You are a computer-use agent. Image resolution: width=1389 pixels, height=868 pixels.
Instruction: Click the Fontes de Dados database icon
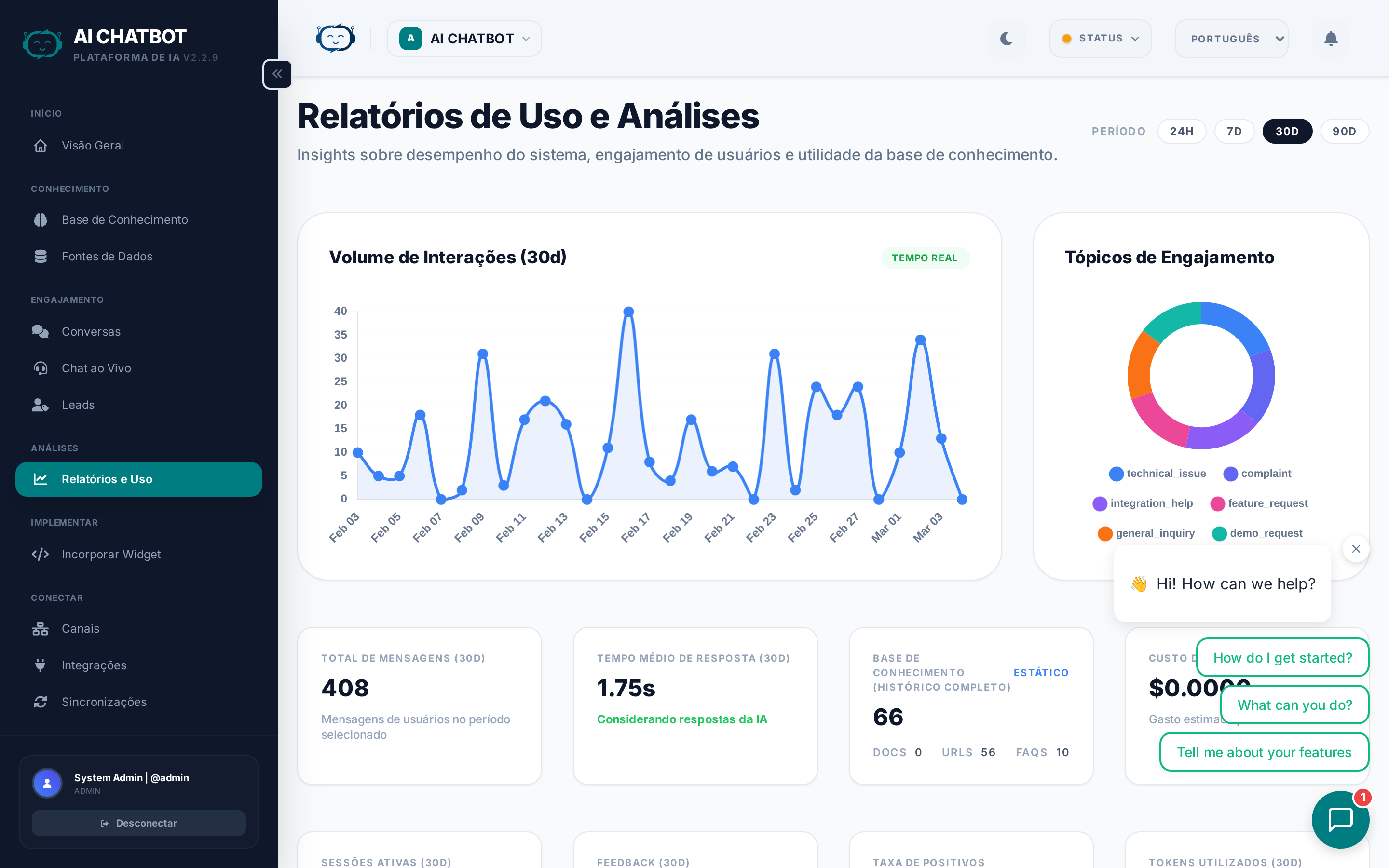[x=40, y=256]
